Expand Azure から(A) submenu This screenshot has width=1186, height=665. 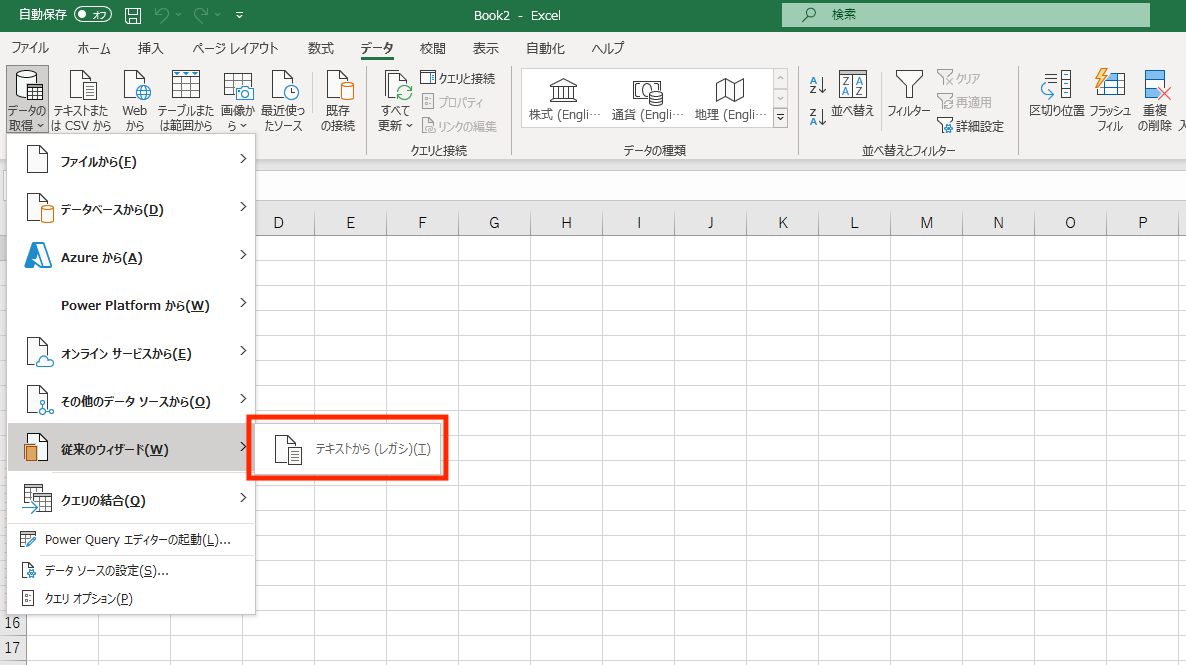coord(131,257)
